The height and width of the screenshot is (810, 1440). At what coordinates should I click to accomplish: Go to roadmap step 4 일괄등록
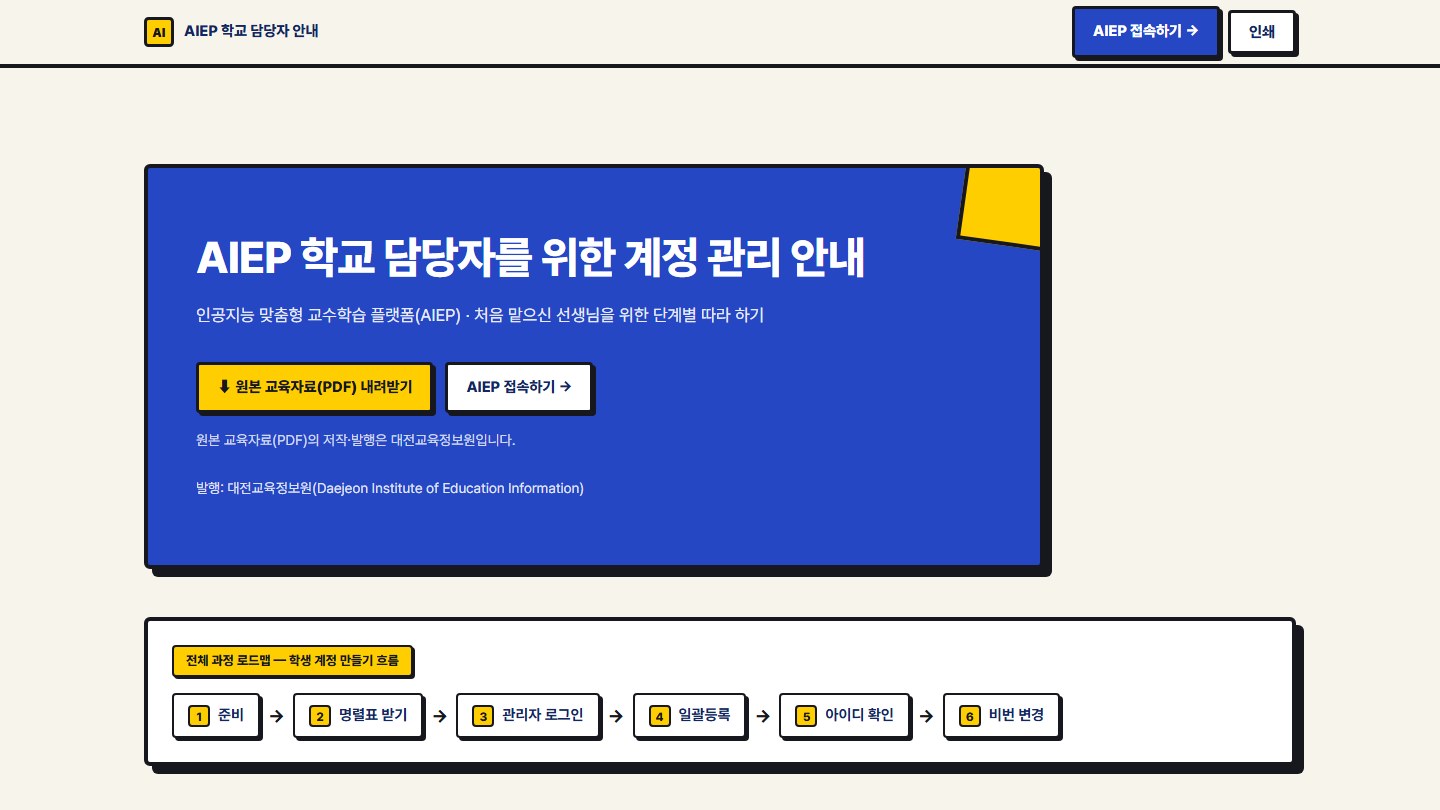(x=690, y=715)
